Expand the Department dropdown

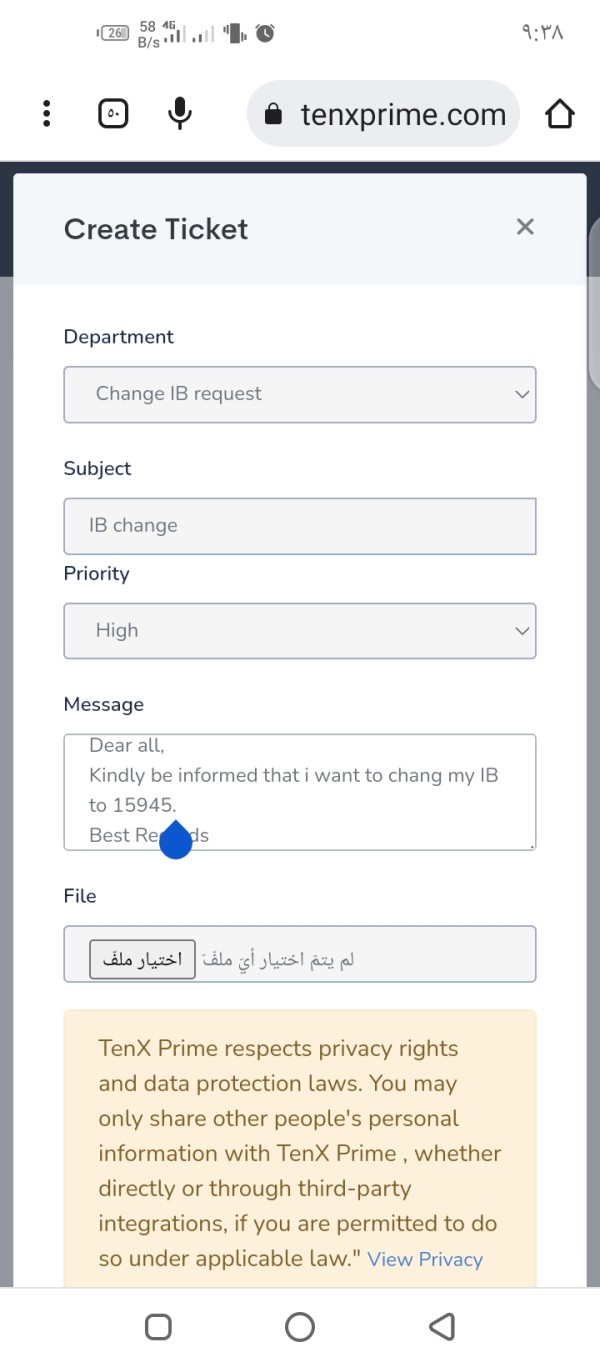tap(300, 394)
